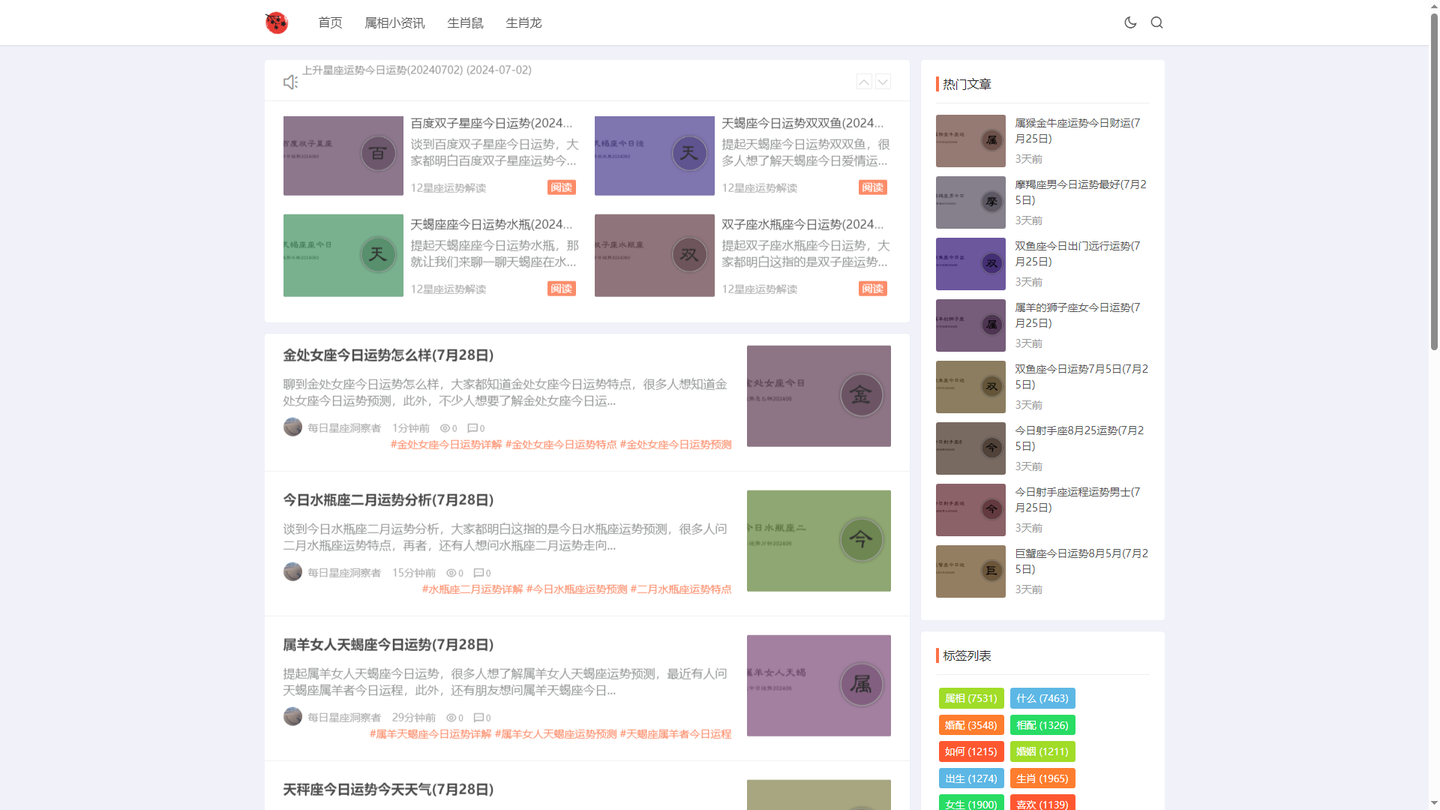1440x810 pixels.
Task: Open sidebar thumbnail for 今日射手座运程运势男士
Action: (x=971, y=510)
